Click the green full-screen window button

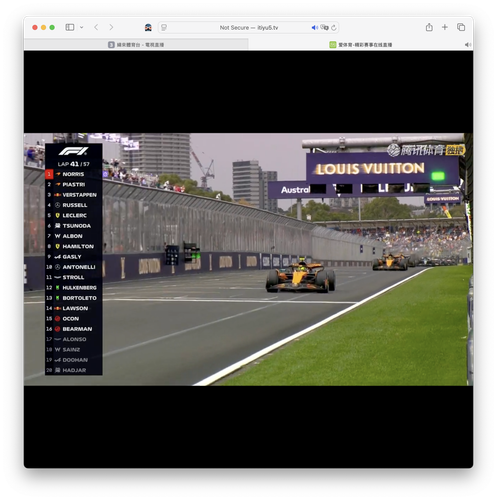52,27
